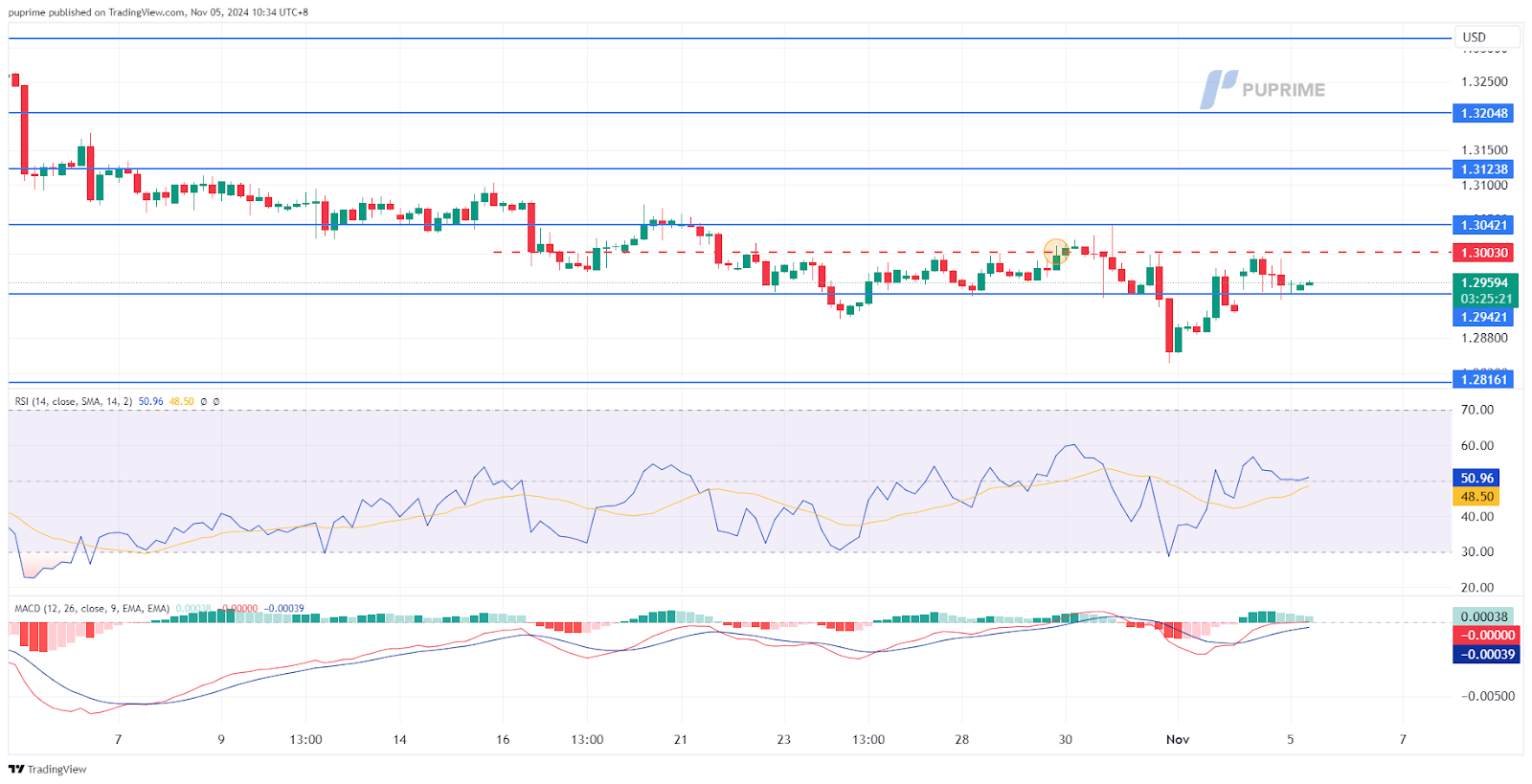Click the 14 date label on time axis
1532x784 pixels.
pos(399,740)
